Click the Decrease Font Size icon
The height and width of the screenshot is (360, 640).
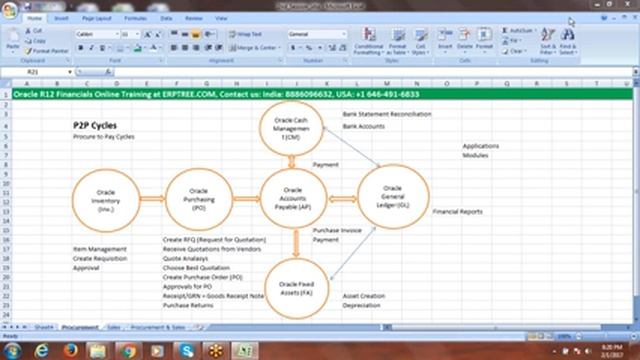tap(158, 35)
